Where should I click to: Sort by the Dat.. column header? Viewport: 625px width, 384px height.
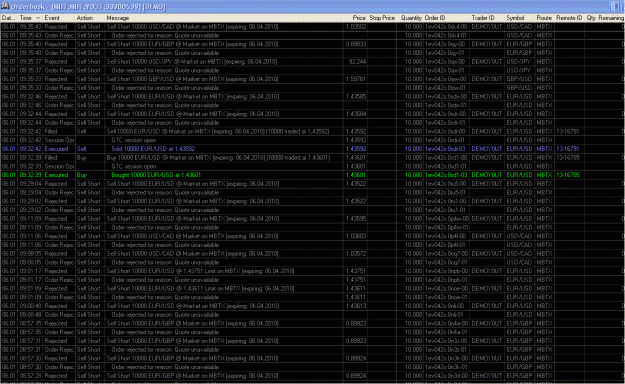(9, 18)
